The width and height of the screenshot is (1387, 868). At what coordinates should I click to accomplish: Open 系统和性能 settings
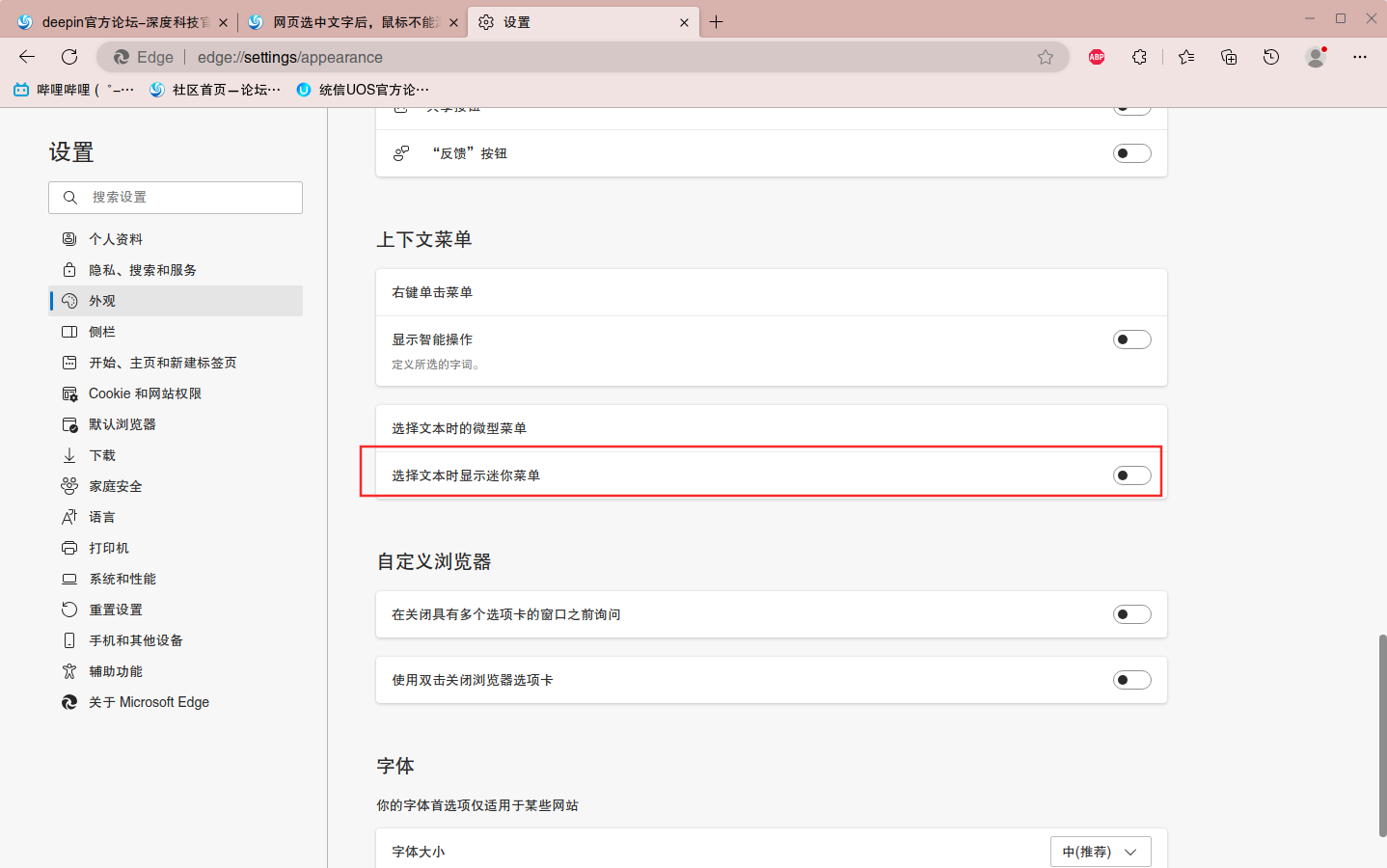tap(176, 579)
